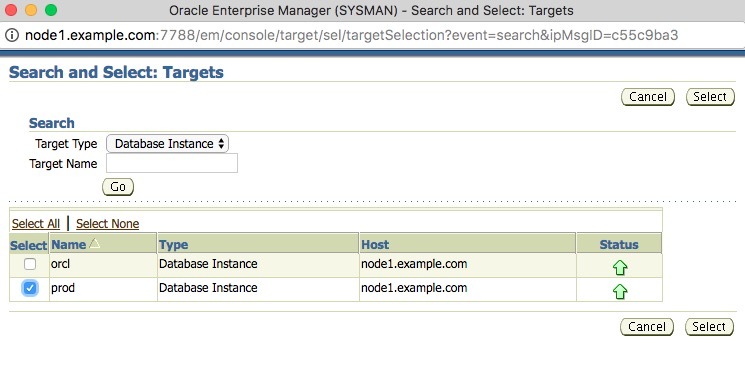Click the Name column sort triangle icon
The width and height of the screenshot is (745, 365).
coord(95,243)
